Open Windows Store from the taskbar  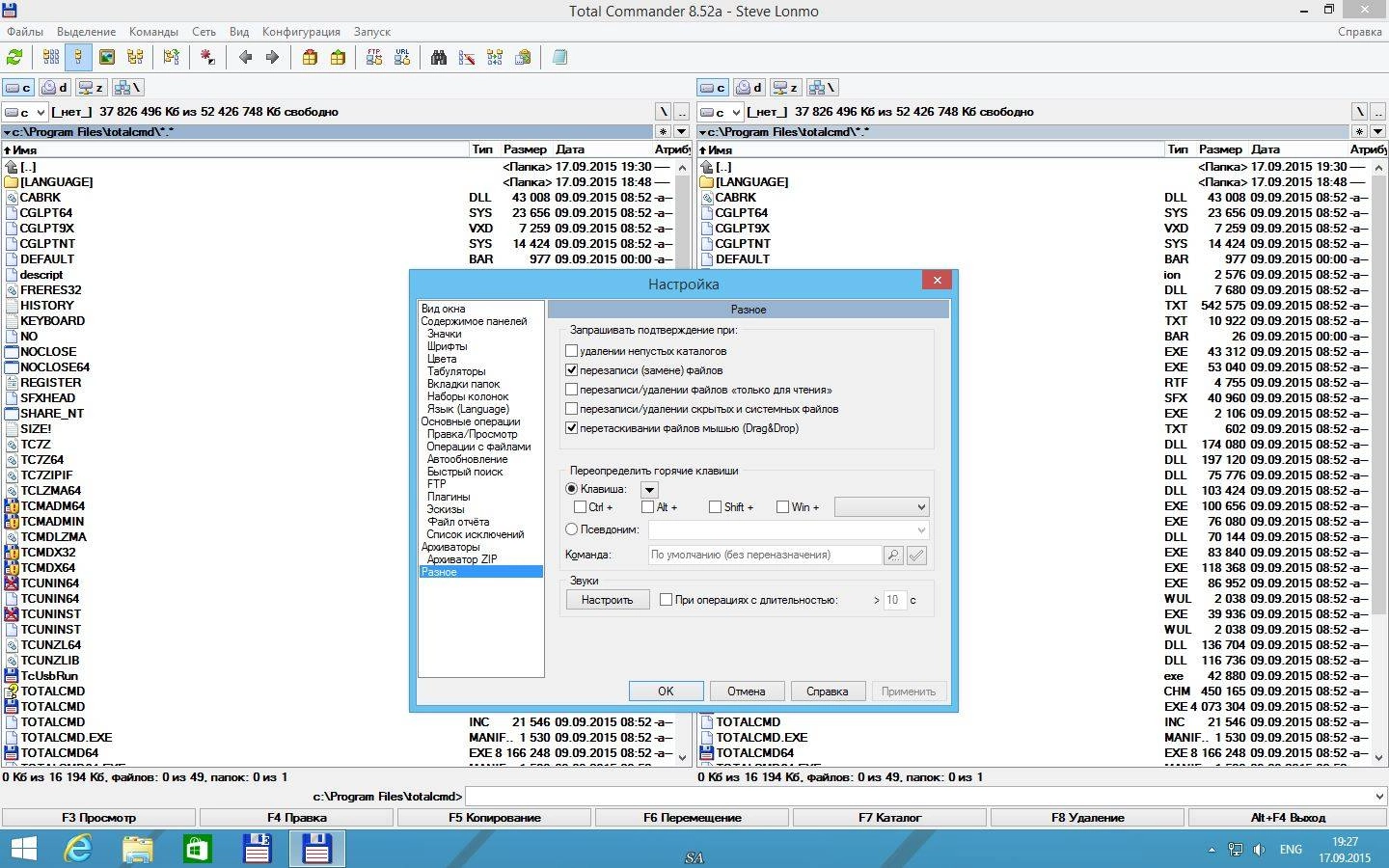tap(197, 849)
